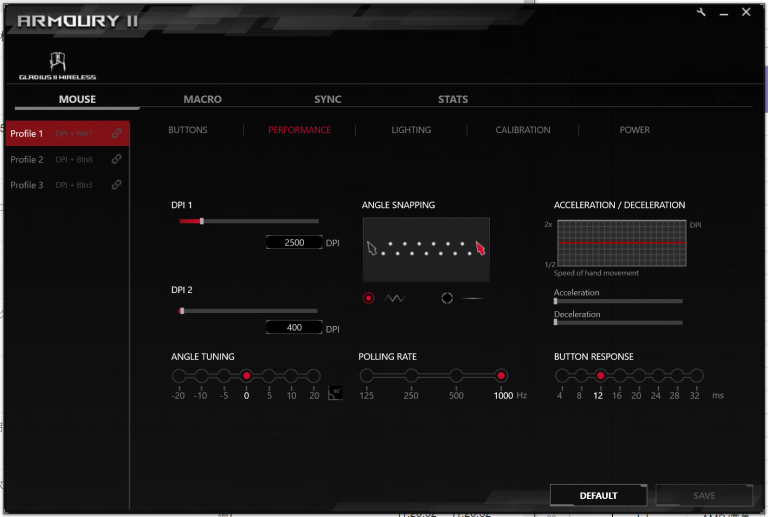Set button response to 24 ms

tap(658, 376)
